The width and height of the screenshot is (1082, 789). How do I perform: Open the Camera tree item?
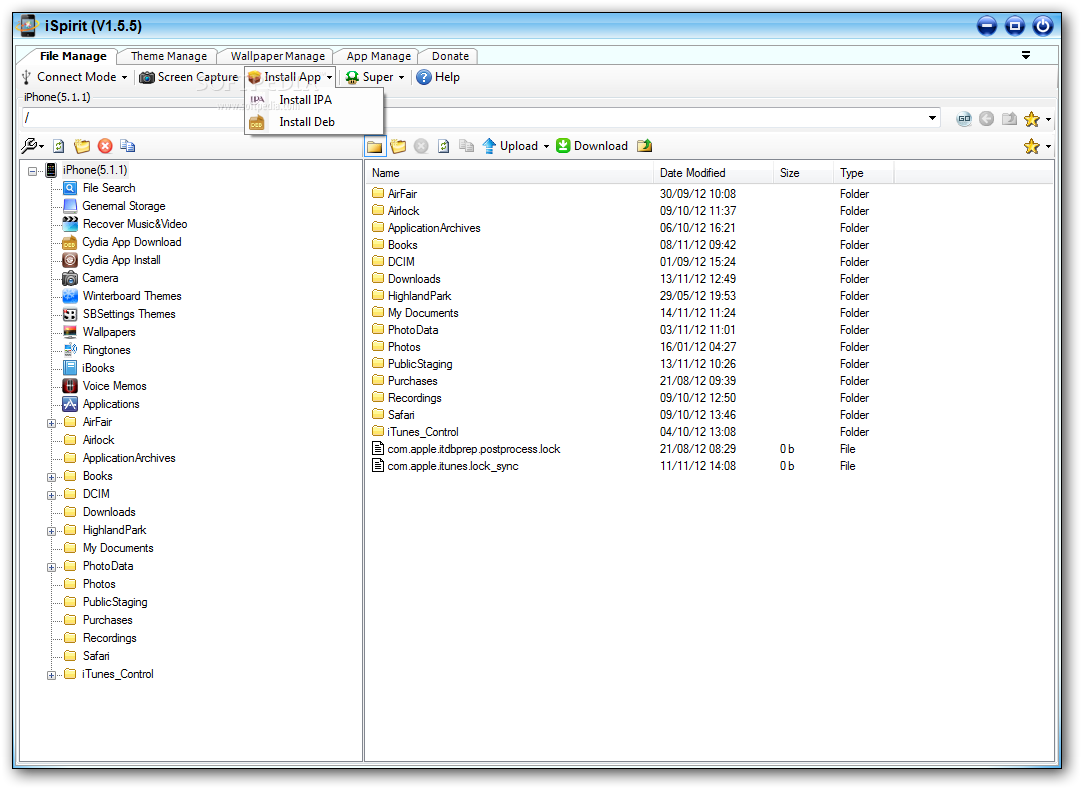coord(100,277)
